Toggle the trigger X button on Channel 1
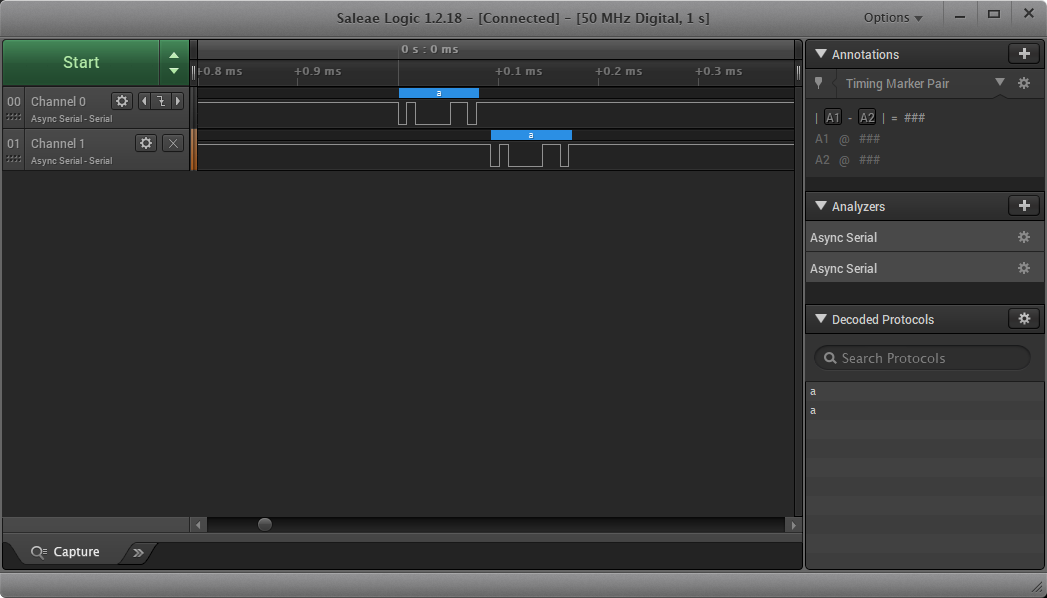Viewport: 1047px width, 598px height. click(x=173, y=143)
